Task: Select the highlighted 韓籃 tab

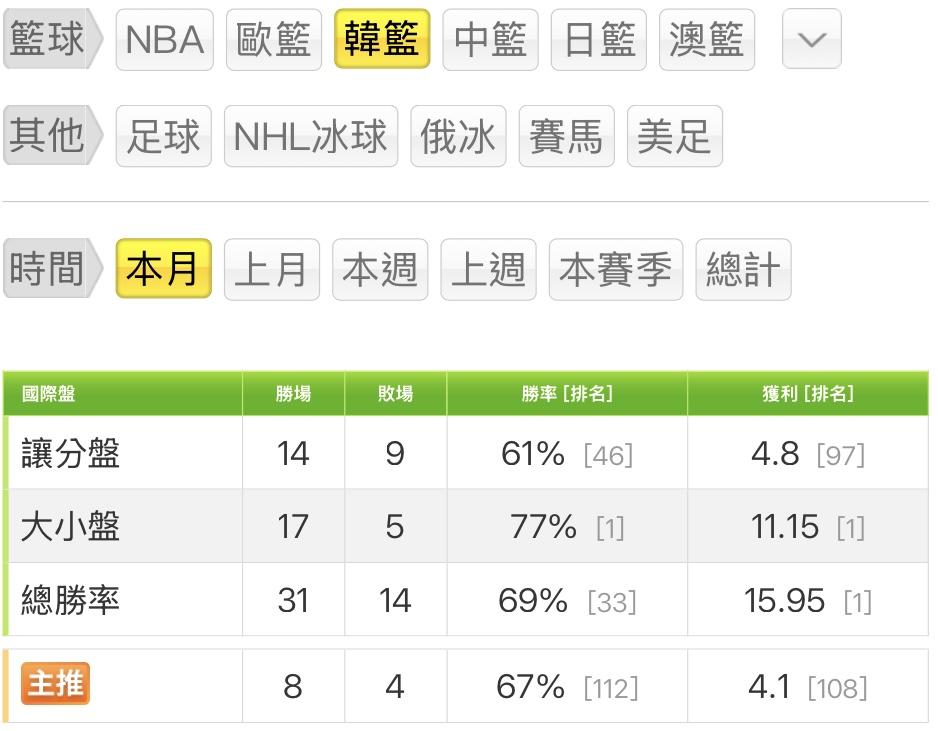Action: click(x=382, y=40)
